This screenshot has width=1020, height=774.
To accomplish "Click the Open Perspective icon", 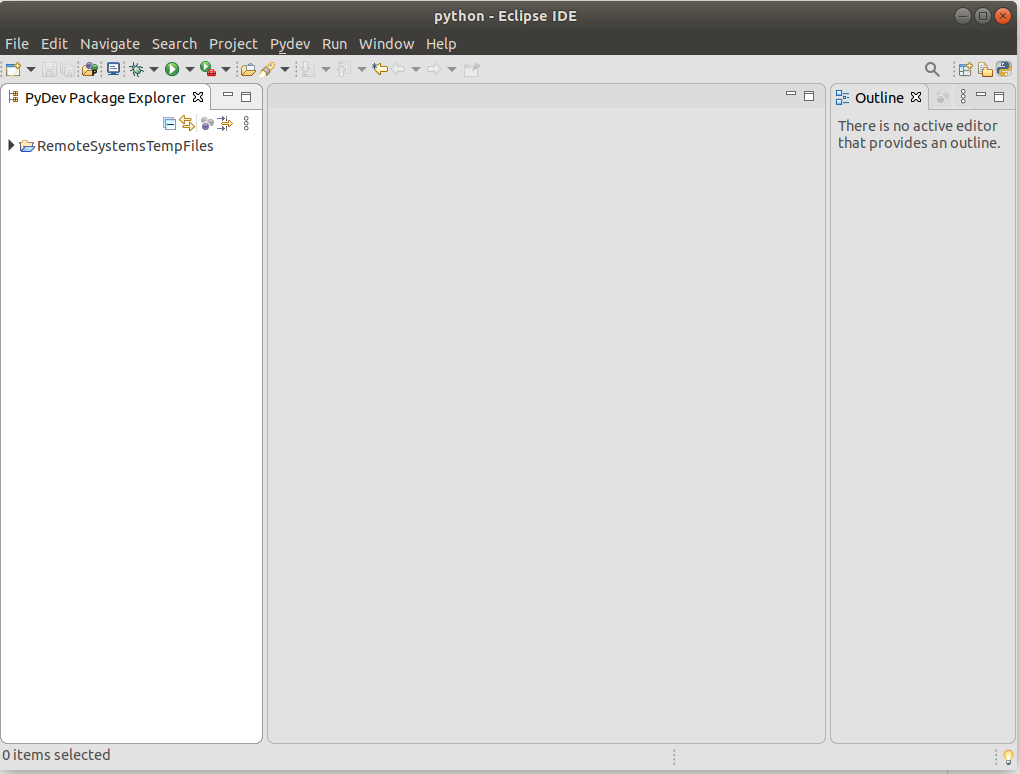I will (965, 69).
